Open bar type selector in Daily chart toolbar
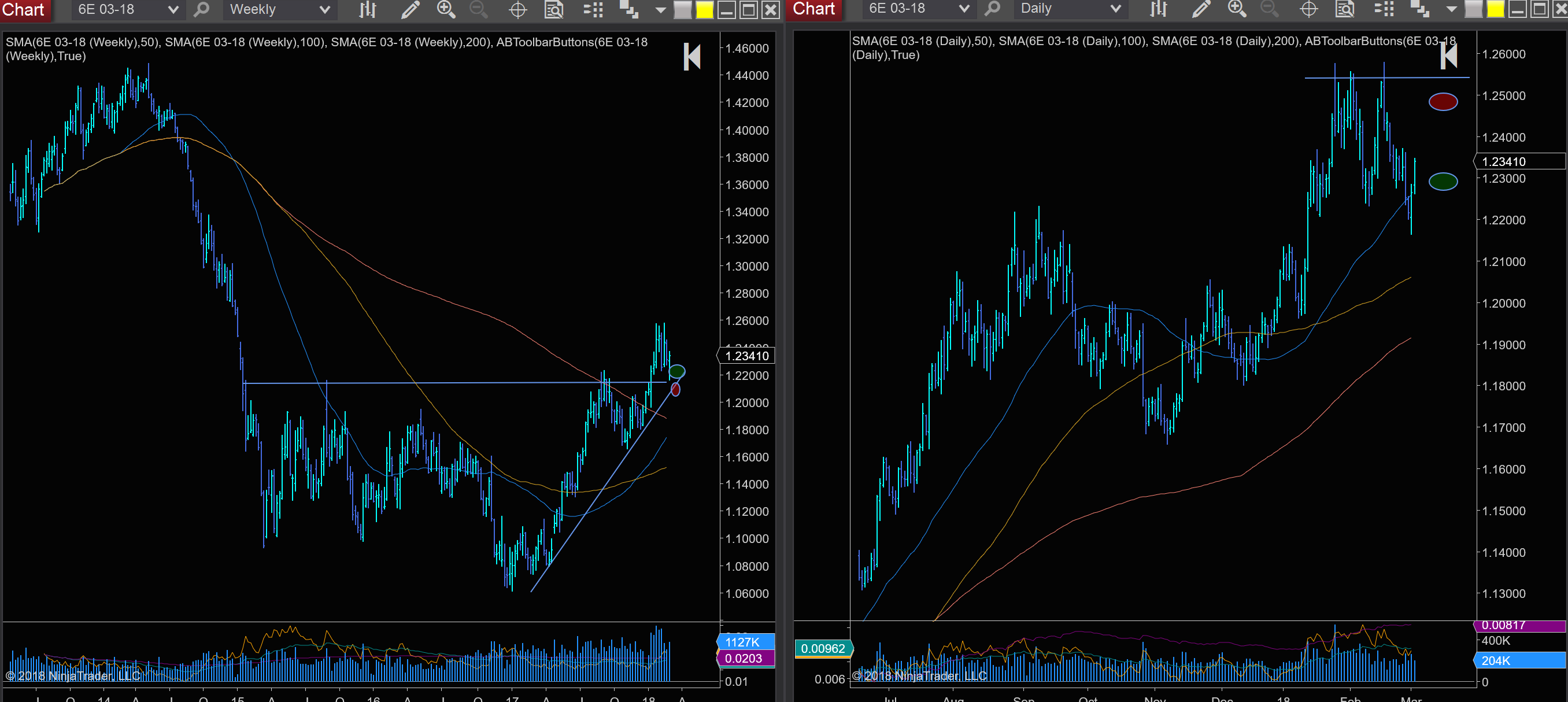 click(1158, 9)
